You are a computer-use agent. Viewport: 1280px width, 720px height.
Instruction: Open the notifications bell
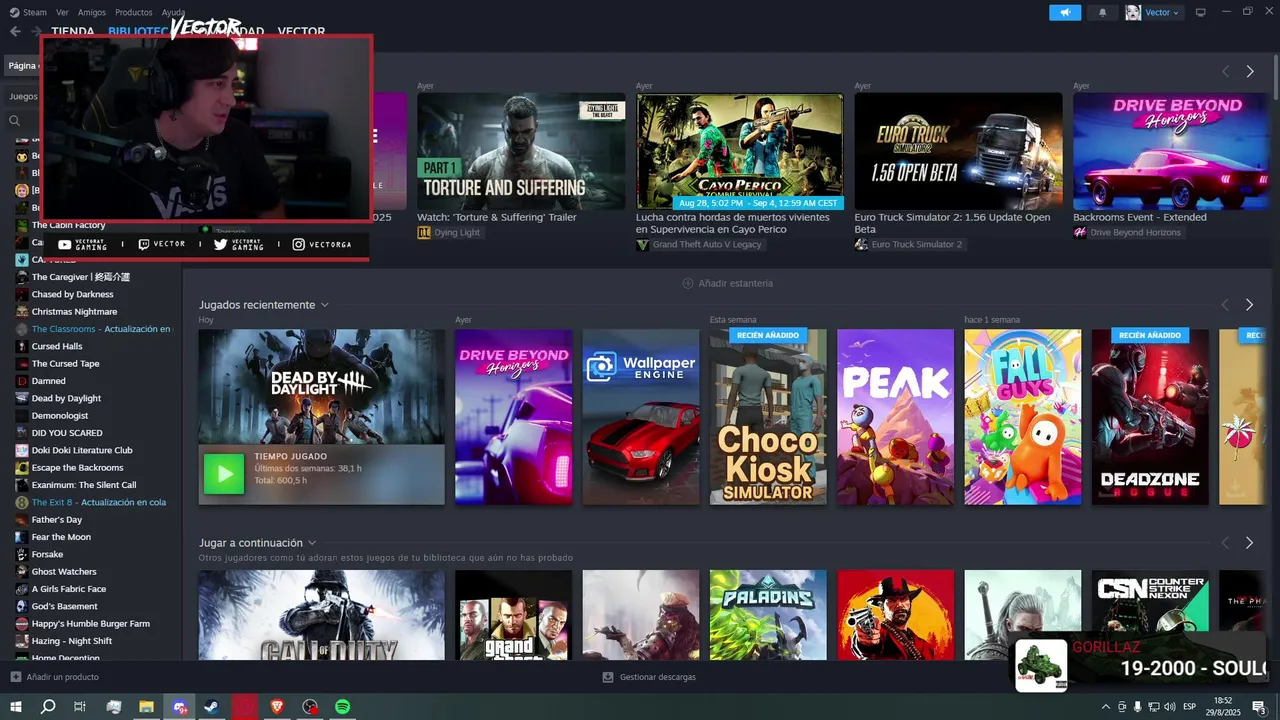1102,12
